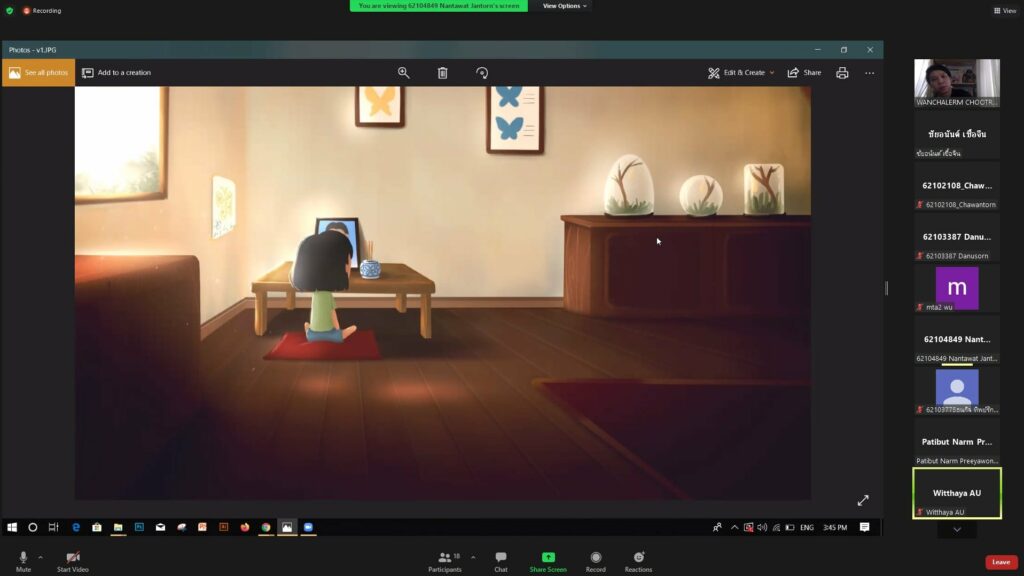Click Add to a creation
Screen dimensions: 1024x576
click(x=119, y=72)
